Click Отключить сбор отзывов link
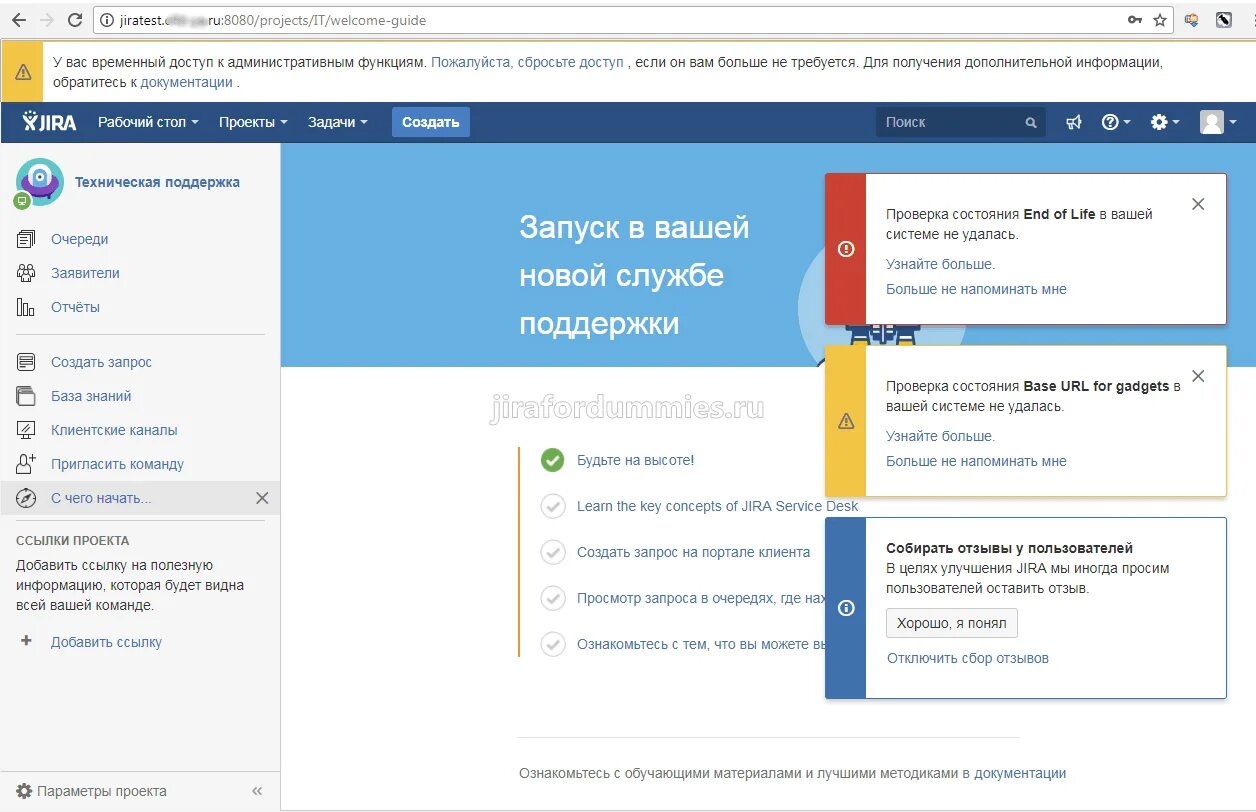 (x=968, y=658)
